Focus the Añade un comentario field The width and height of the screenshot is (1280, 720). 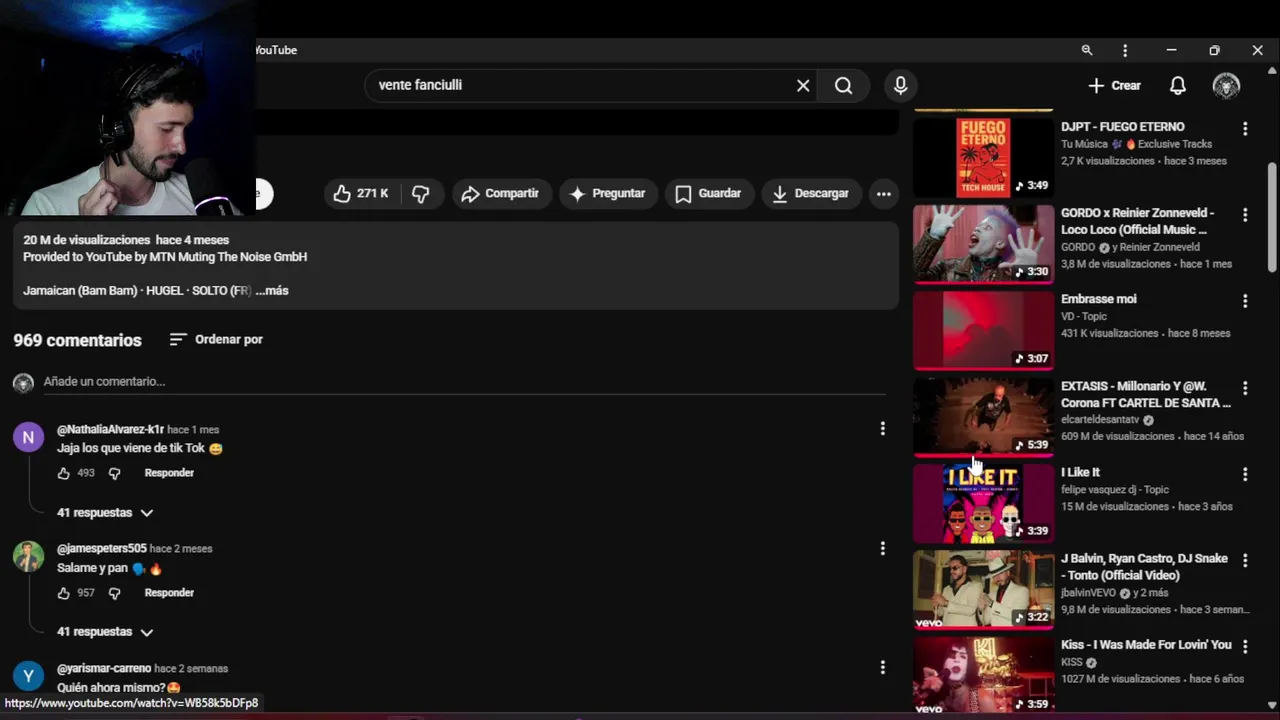(x=464, y=382)
